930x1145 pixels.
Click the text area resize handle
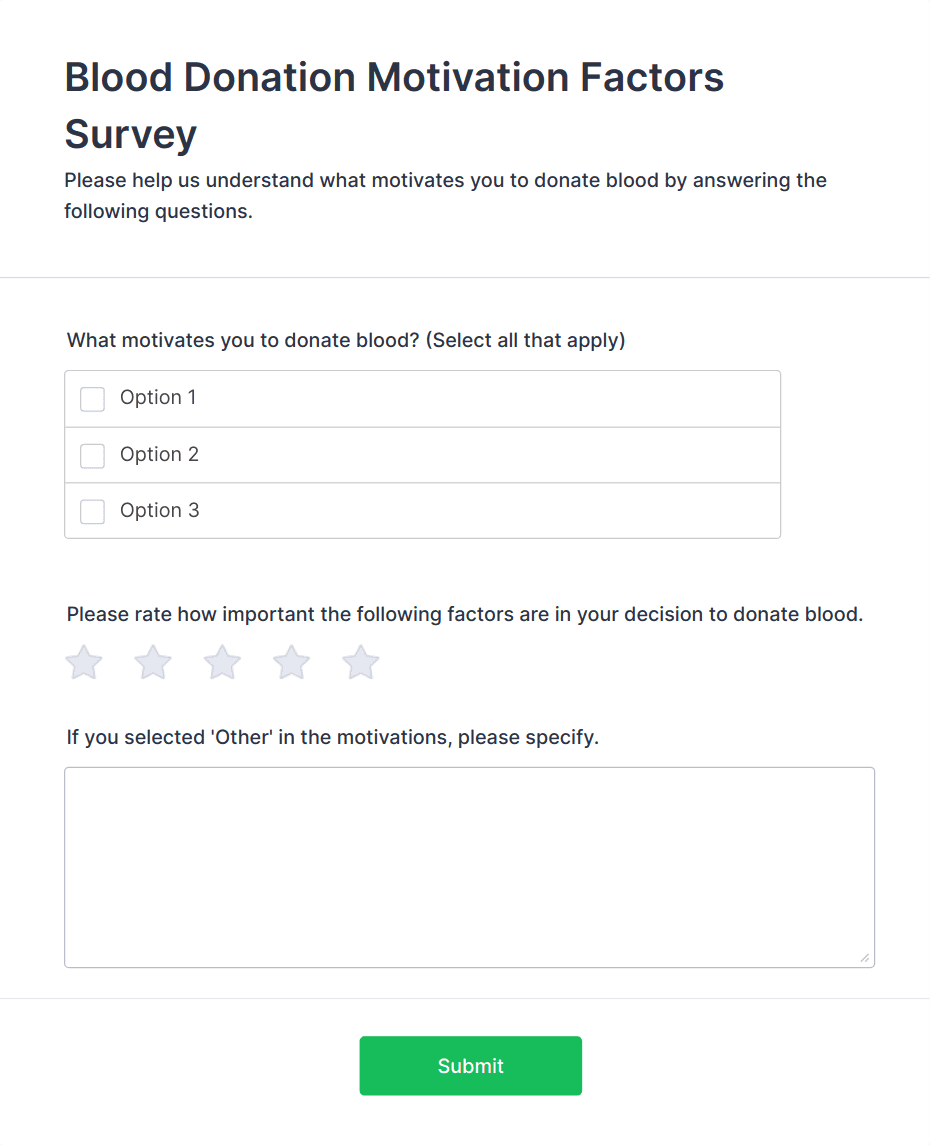[865, 958]
